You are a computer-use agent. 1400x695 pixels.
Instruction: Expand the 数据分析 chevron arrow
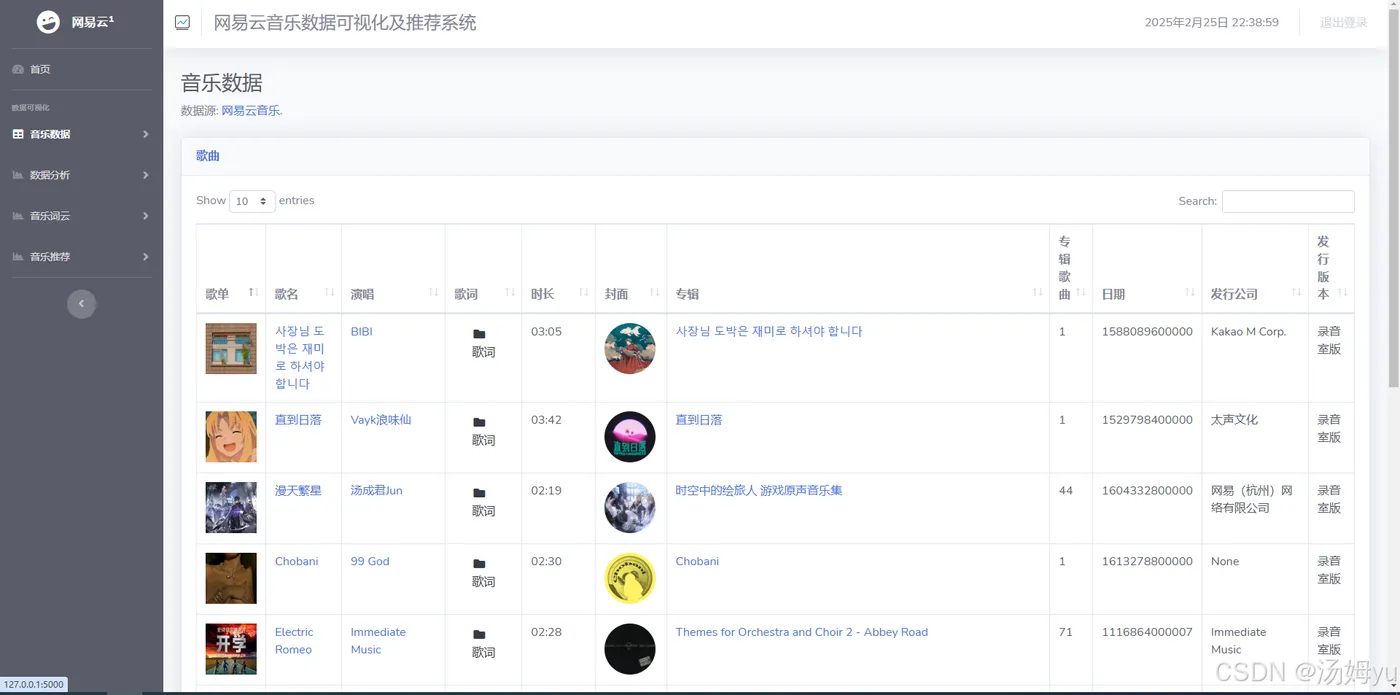[146, 175]
